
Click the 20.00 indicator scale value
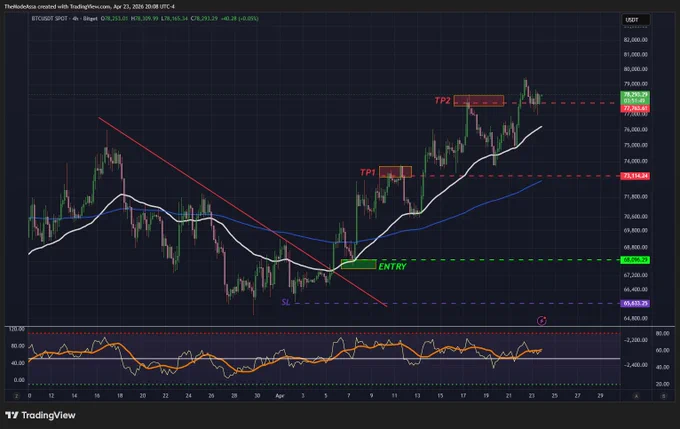click(x=662, y=384)
